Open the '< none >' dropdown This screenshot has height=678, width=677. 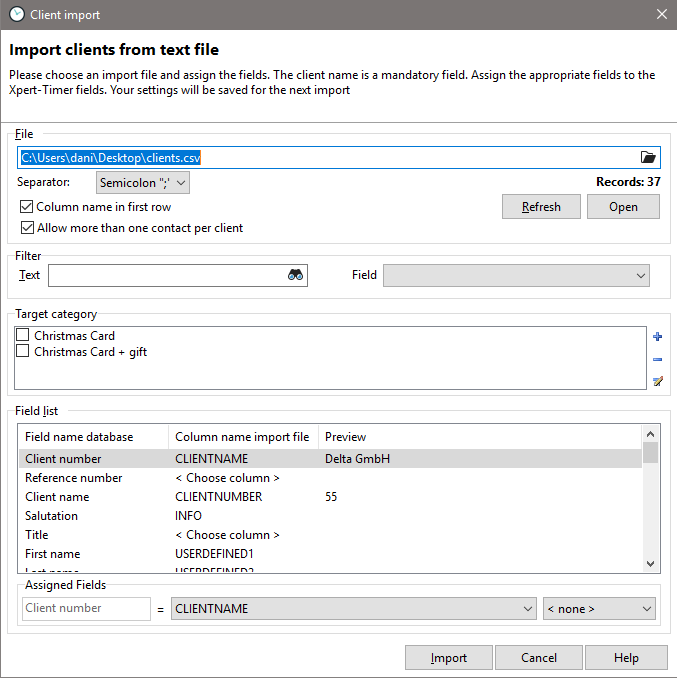tap(599, 608)
